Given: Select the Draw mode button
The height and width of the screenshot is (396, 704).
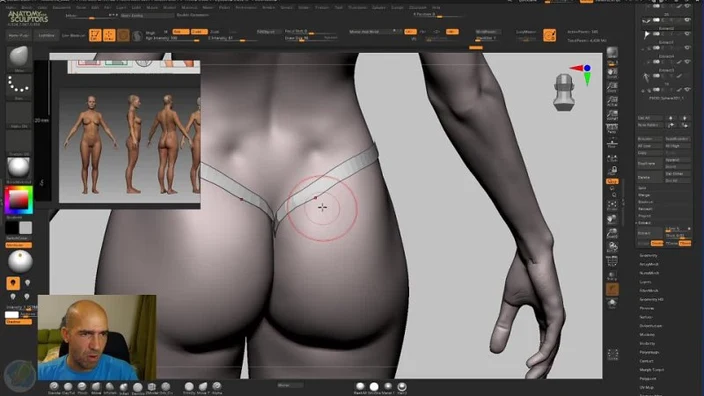Looking at the screenshot, I should pyautogui.click(x=109, y=35).
